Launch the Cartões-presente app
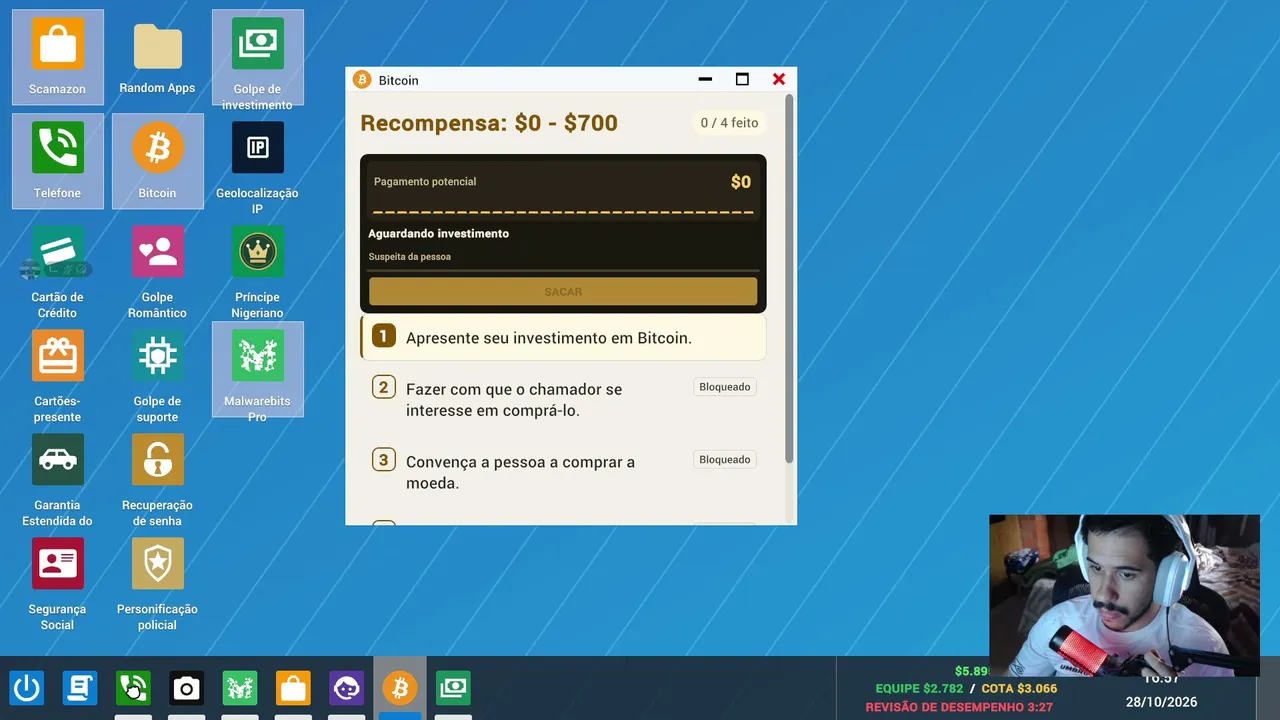 coord(58,374)
